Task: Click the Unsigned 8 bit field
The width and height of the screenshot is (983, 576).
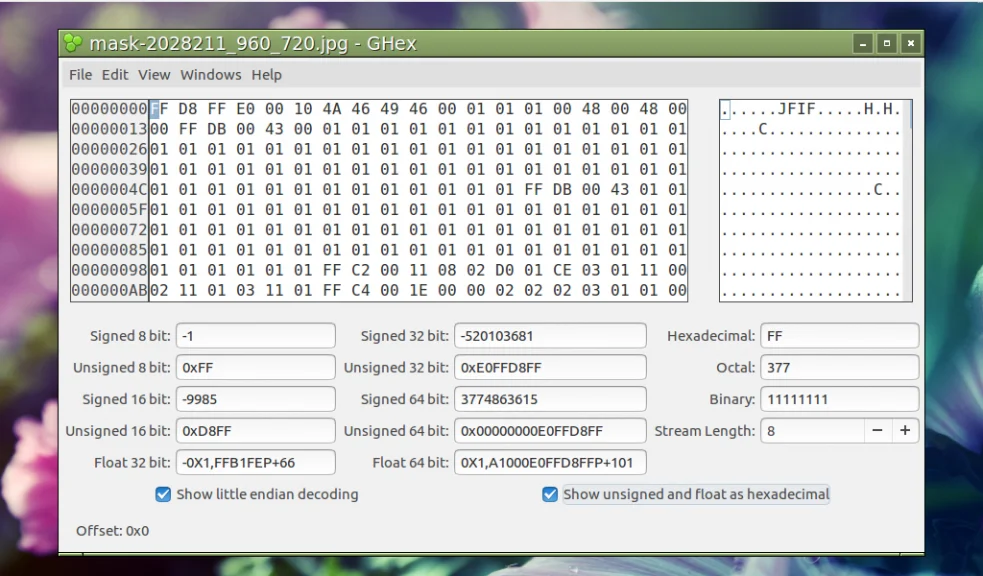Action: click(x=256, y=367)
